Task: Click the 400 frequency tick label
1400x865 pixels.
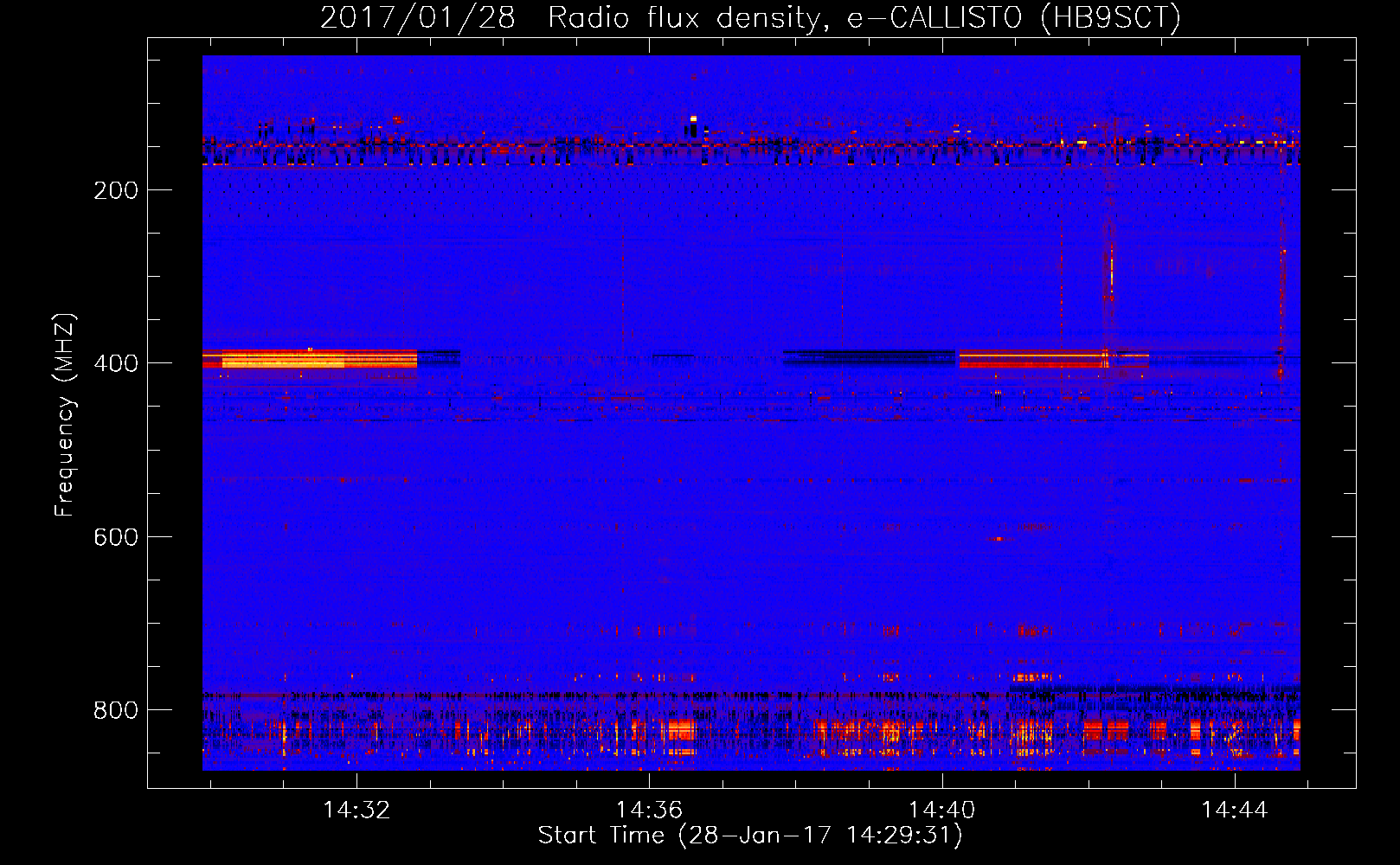Action: point(116,363)
